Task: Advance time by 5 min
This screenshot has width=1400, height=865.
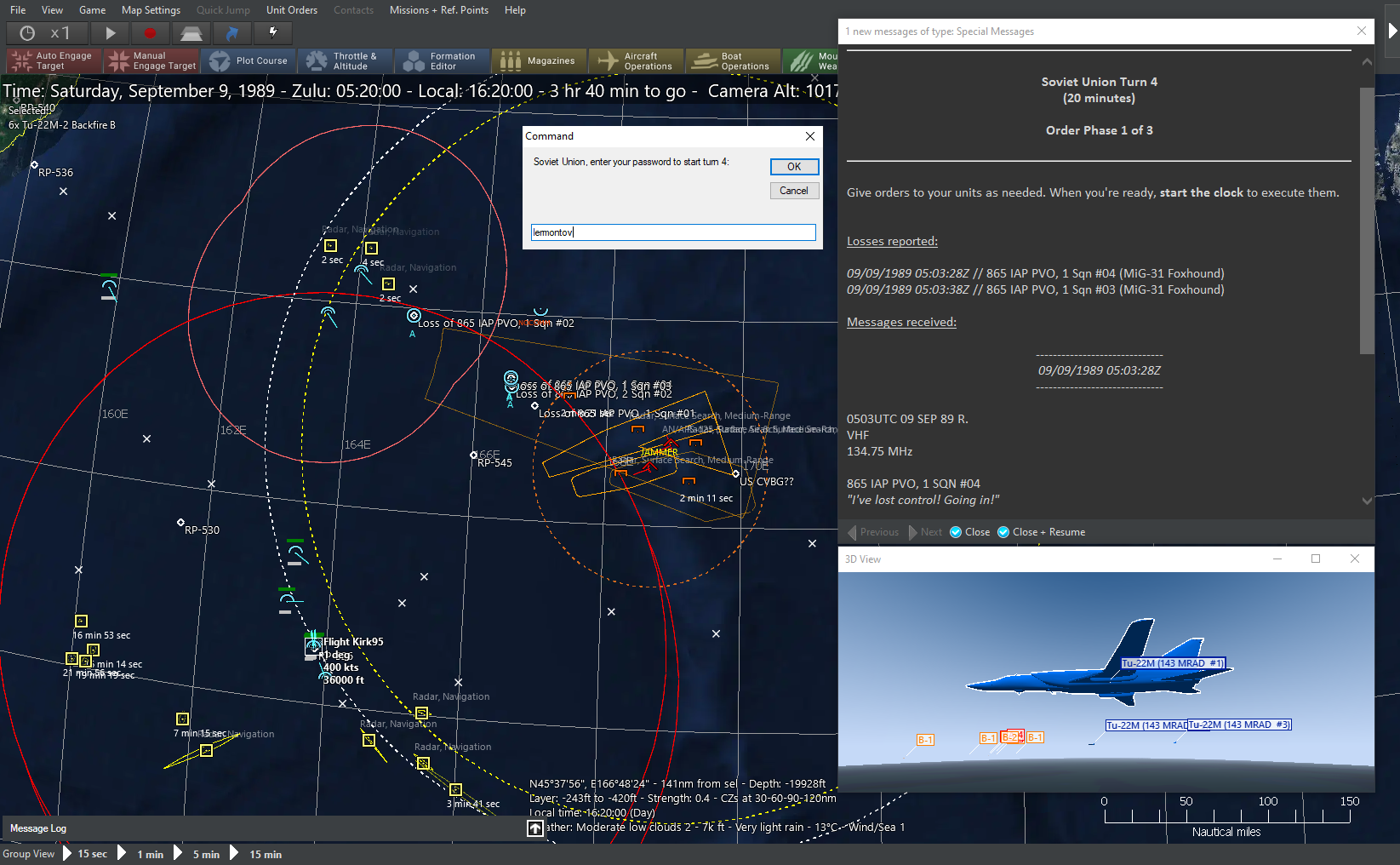Action: tap(197, 854)
